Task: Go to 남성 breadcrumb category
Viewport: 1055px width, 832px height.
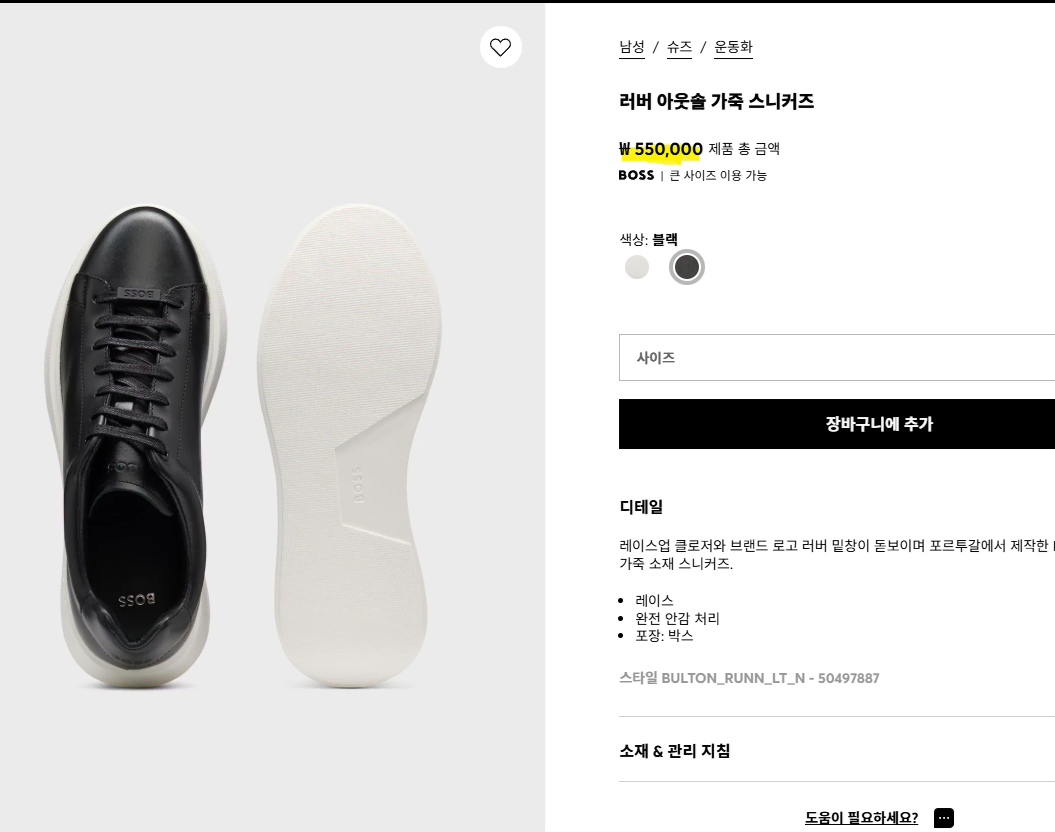Action: click(x=632, y=47)
